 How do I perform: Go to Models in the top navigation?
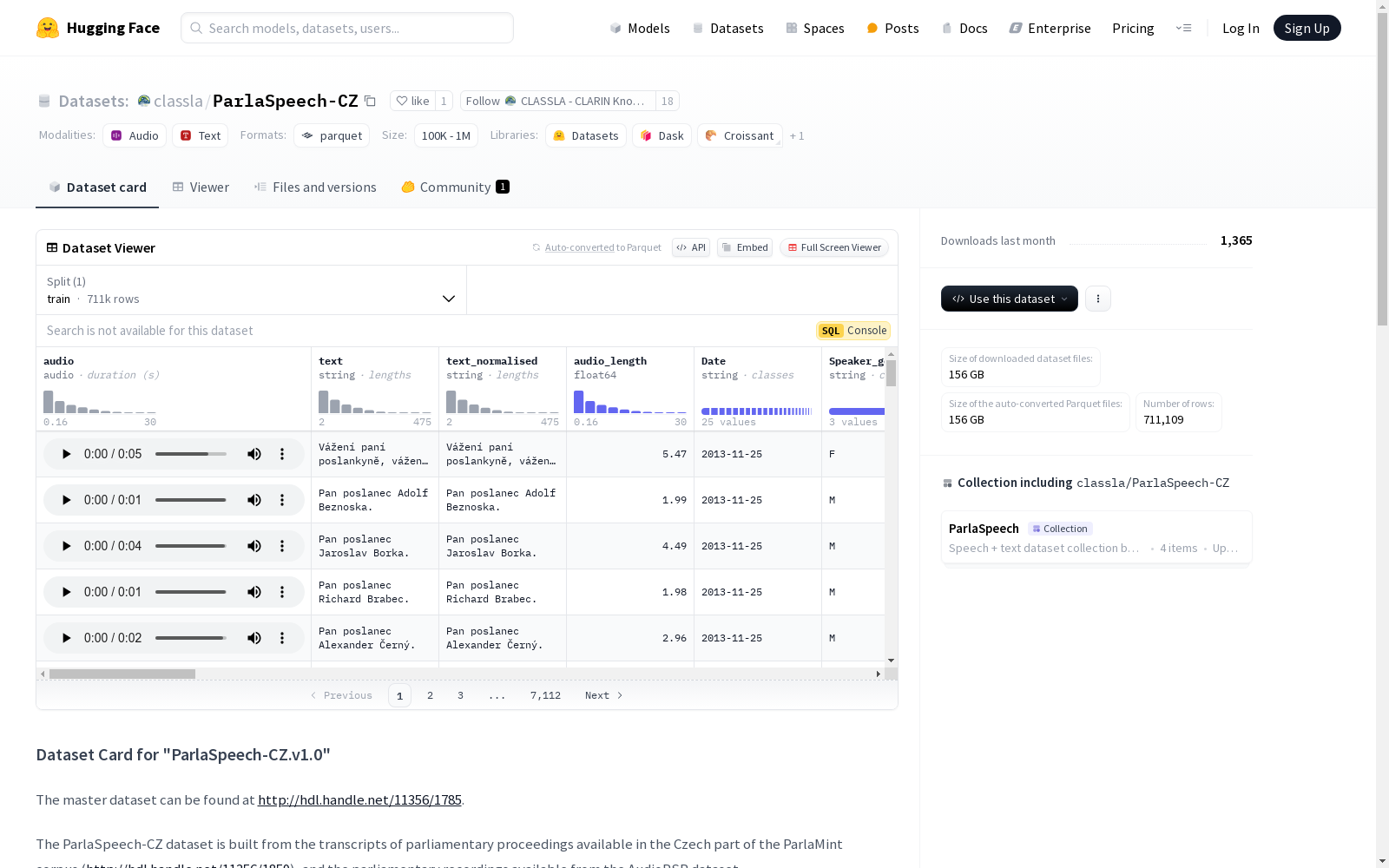[x=640, y=29]
